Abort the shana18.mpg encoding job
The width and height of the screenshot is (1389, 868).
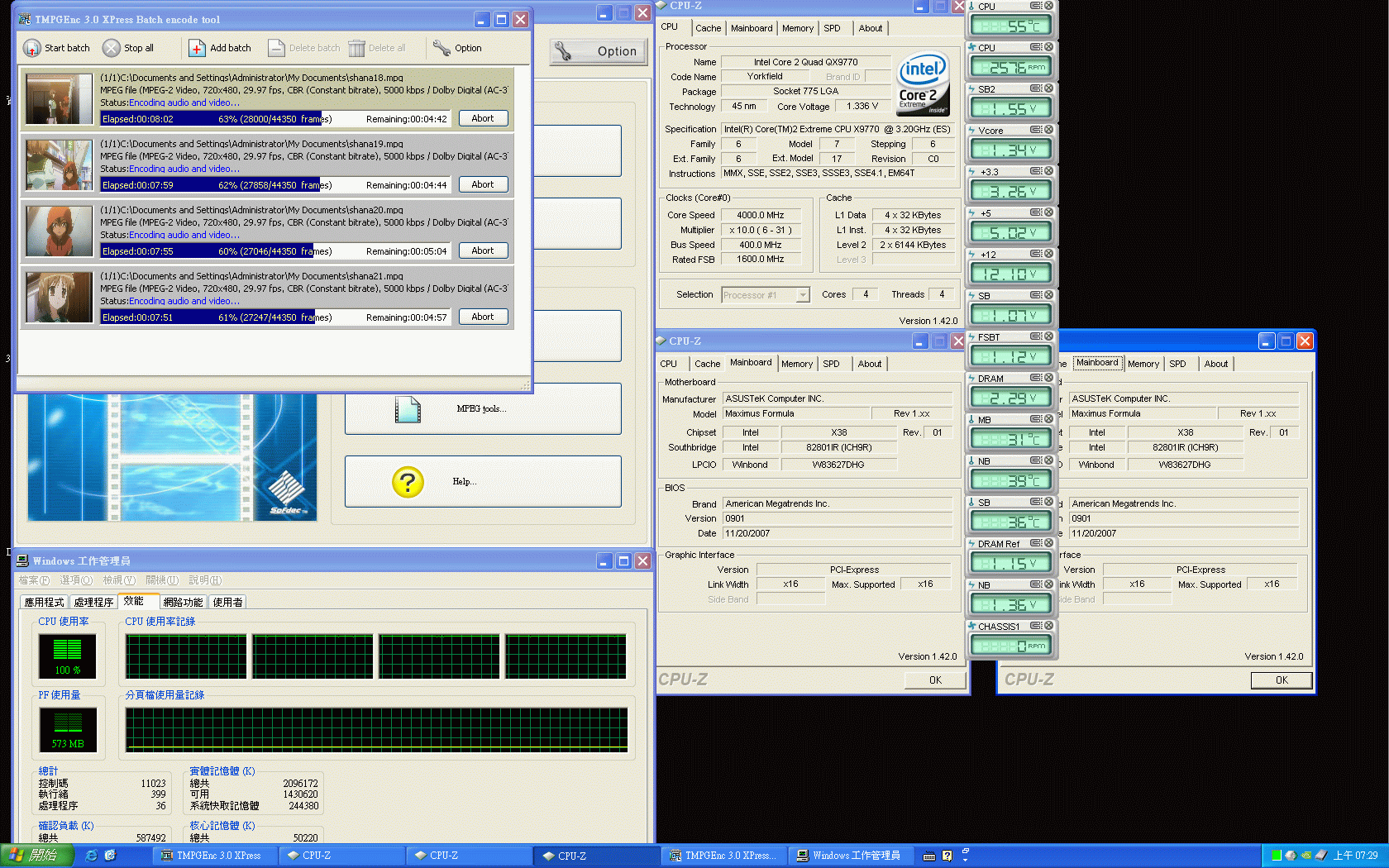(x=483, y=118)
